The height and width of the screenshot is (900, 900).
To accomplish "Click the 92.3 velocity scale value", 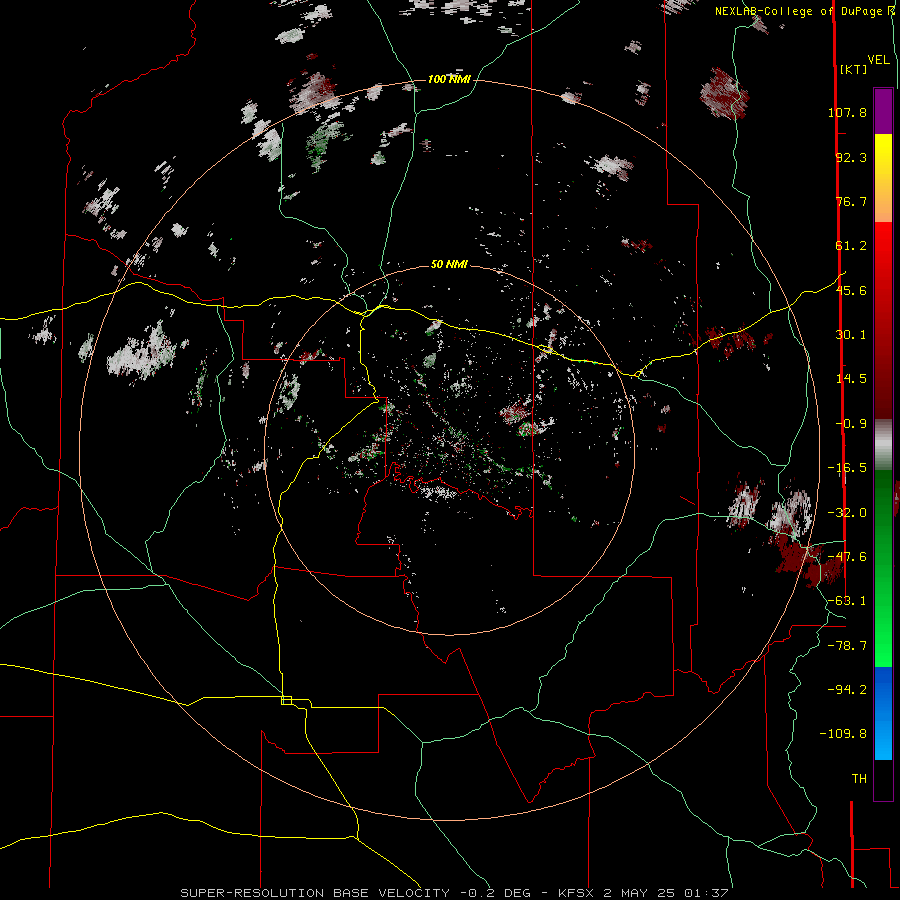I will click(851, 157).
